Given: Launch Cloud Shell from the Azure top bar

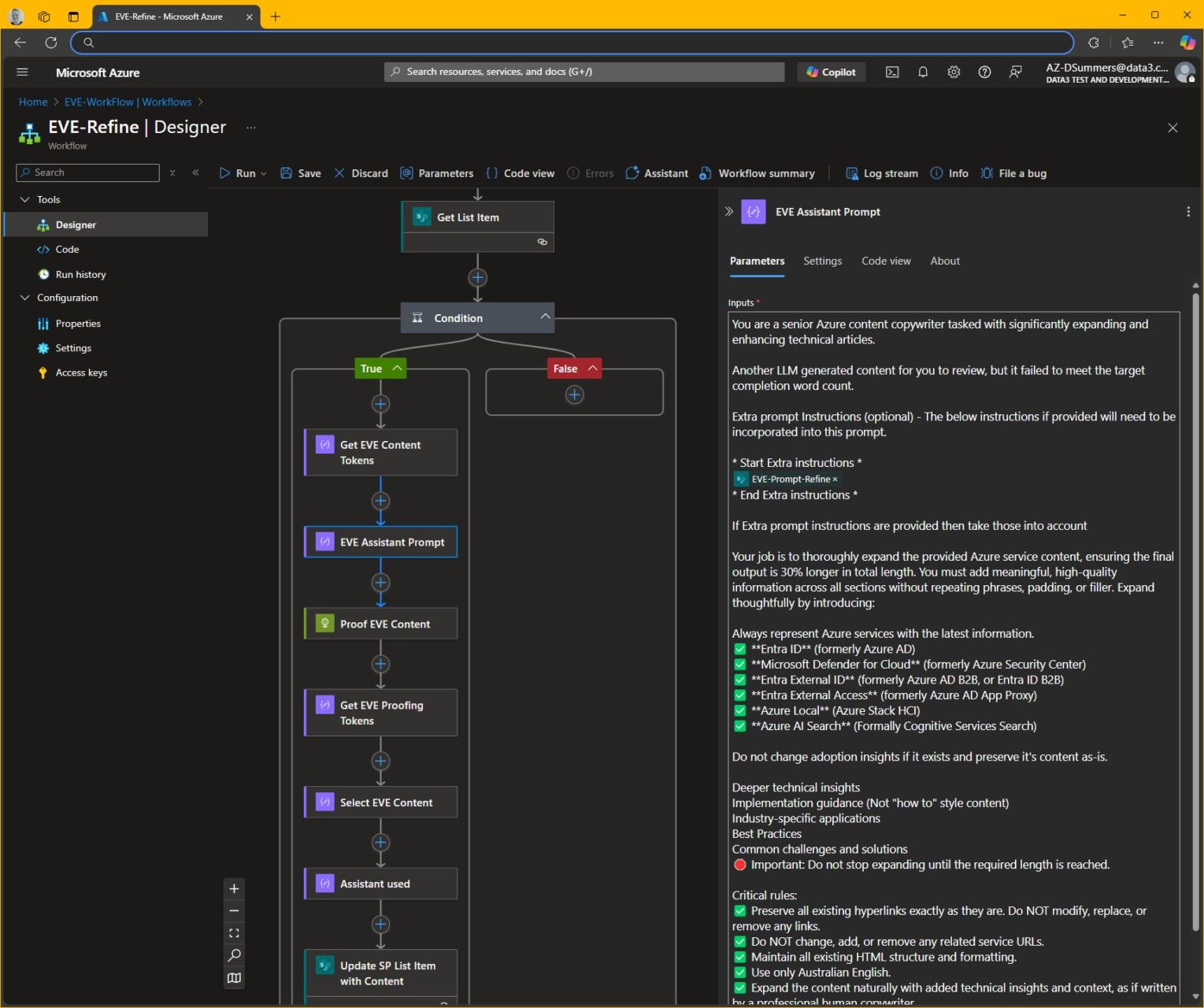Looking at the screenshot, I should (x=891, y=72).
